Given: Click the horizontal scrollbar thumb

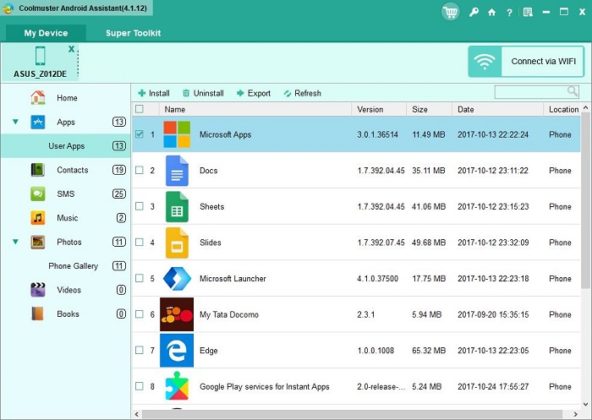Looking at the screenshot, I should pos(352,414).
